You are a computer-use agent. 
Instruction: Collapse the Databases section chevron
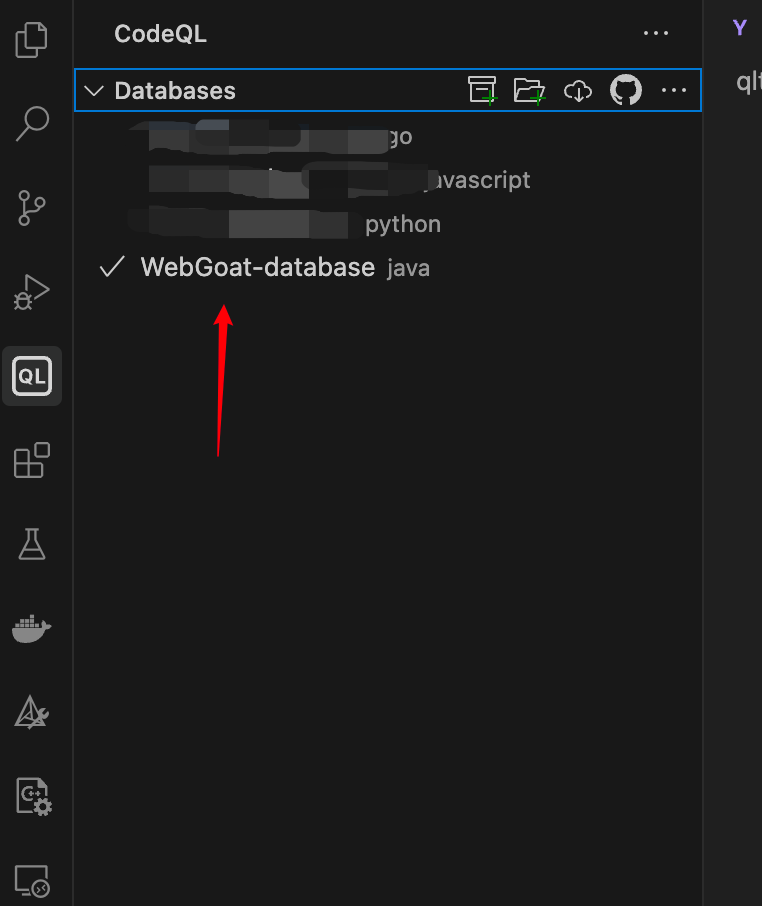[94, 91]
